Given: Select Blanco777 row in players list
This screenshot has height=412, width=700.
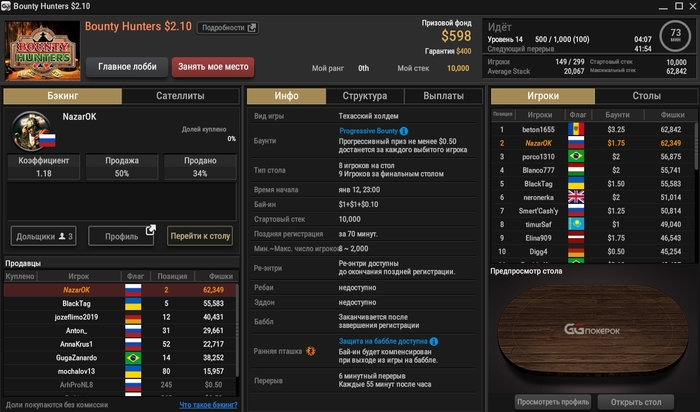Looking at the screenshot, I should point(593,170).
